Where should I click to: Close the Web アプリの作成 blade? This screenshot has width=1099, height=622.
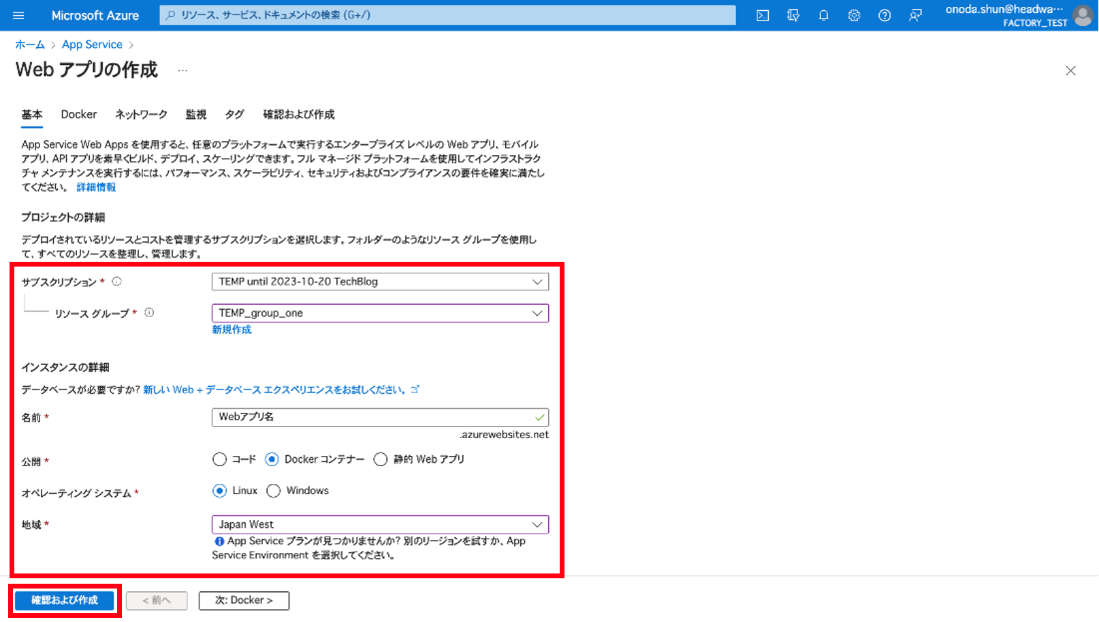[x=1070, y=71]
